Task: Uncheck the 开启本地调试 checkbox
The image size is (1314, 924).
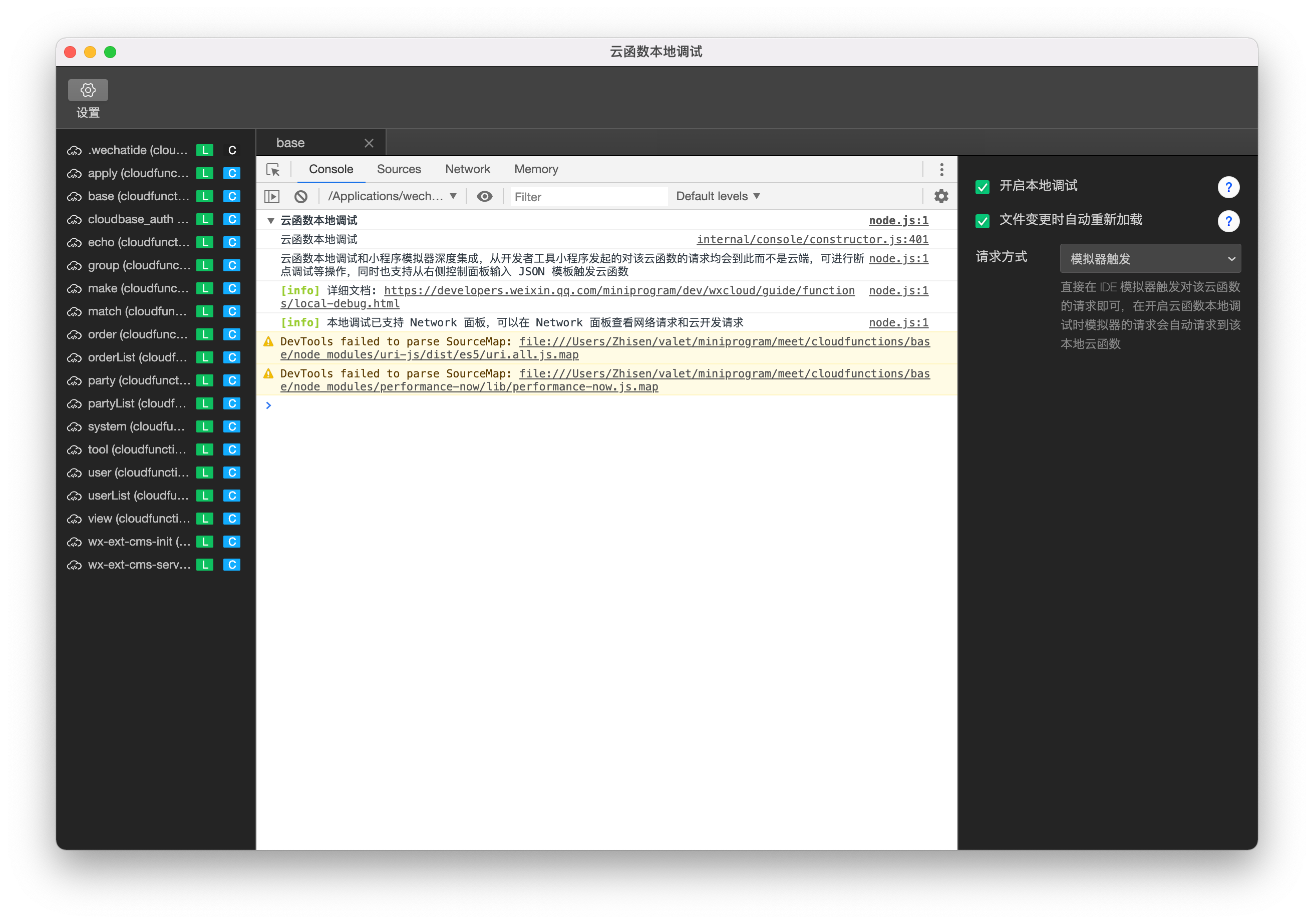Action: coord(982,187)
